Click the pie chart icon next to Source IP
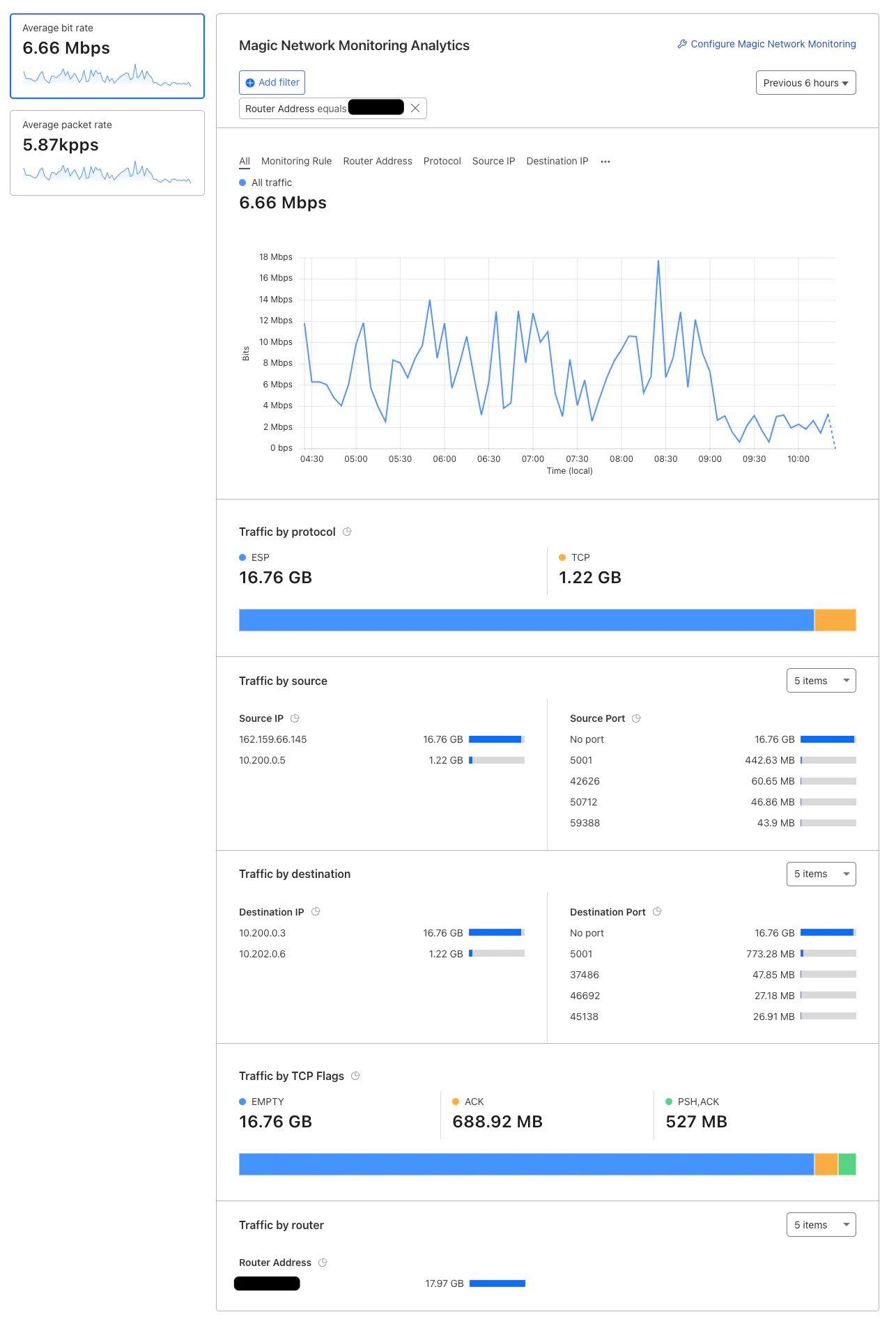Image resolution: width=896 pixels, height=1335 pixels. pyautogui.click(x=295, y=718)
